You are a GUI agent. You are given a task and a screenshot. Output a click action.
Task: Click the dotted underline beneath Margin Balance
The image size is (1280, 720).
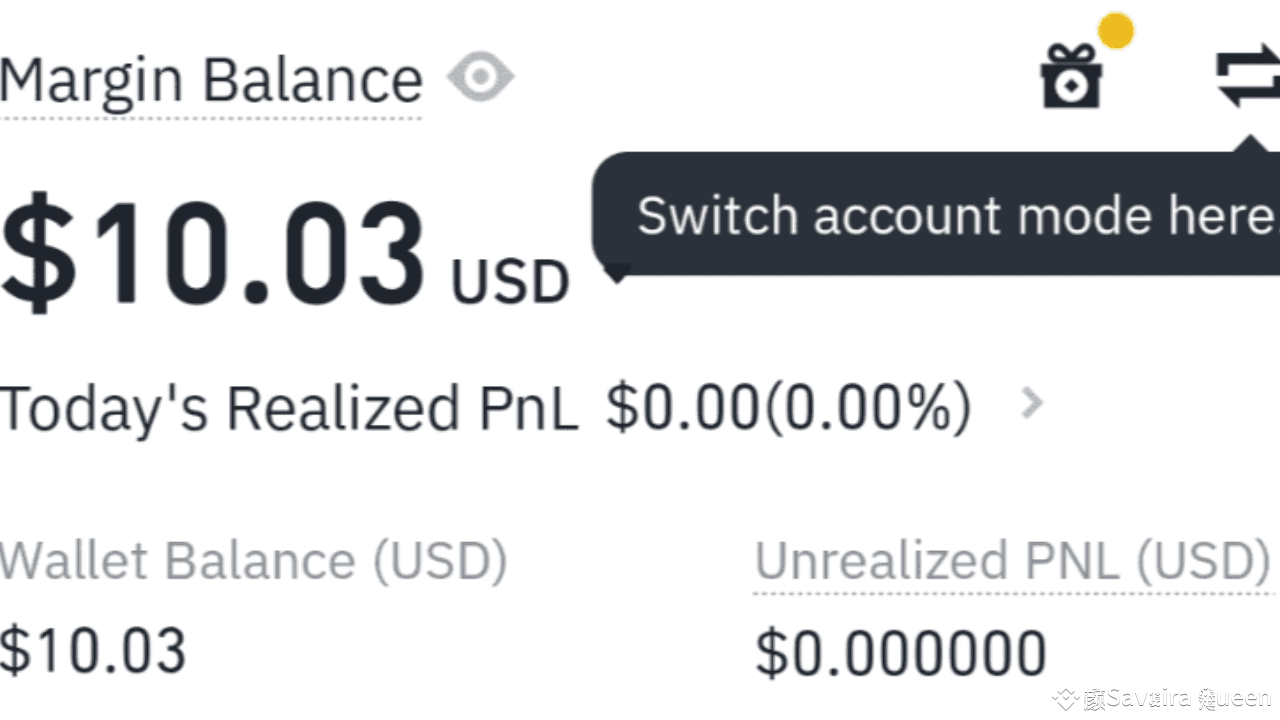click(x=211, y=118)
